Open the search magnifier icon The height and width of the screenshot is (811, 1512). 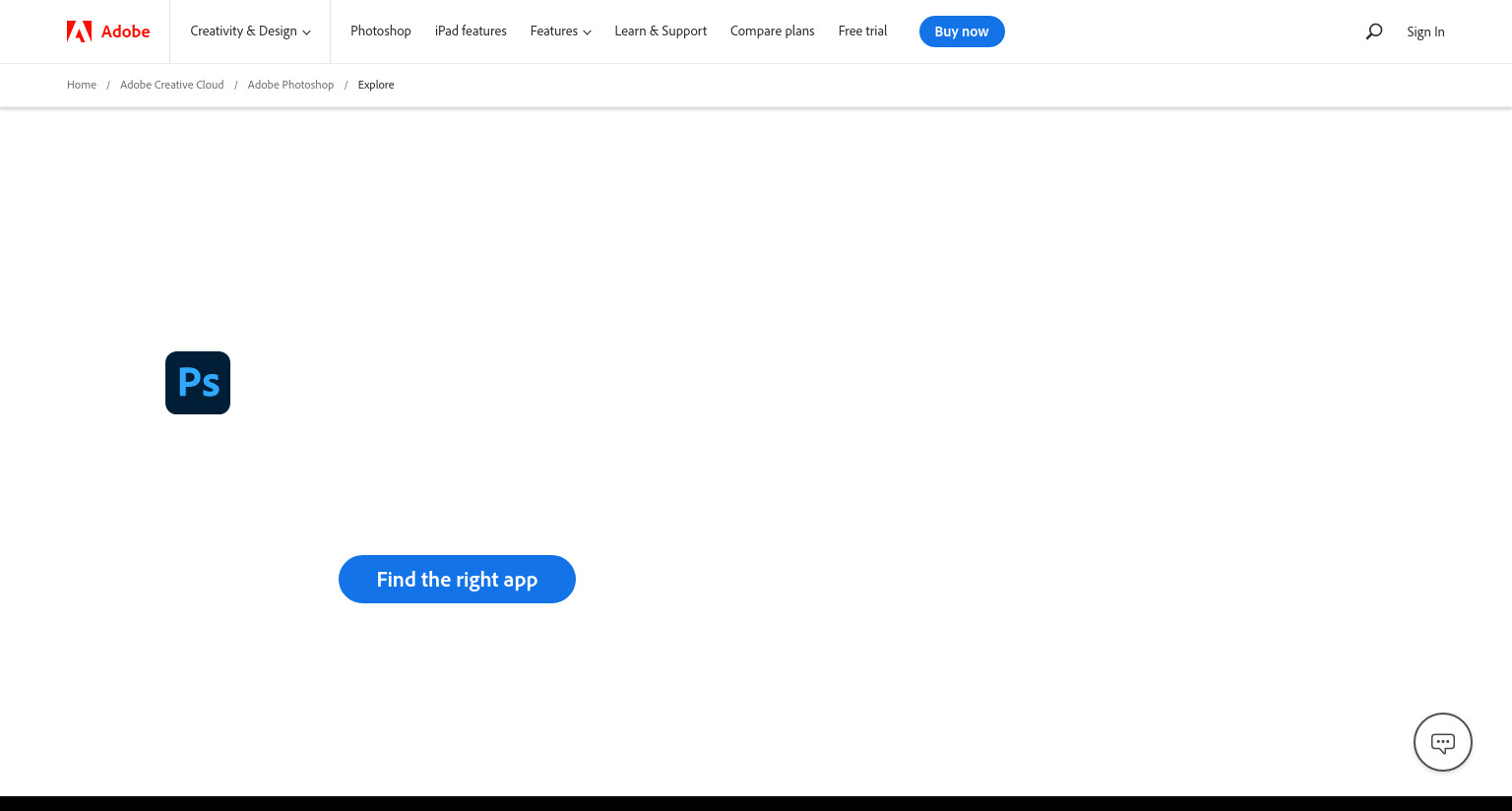pos(1374,31)
